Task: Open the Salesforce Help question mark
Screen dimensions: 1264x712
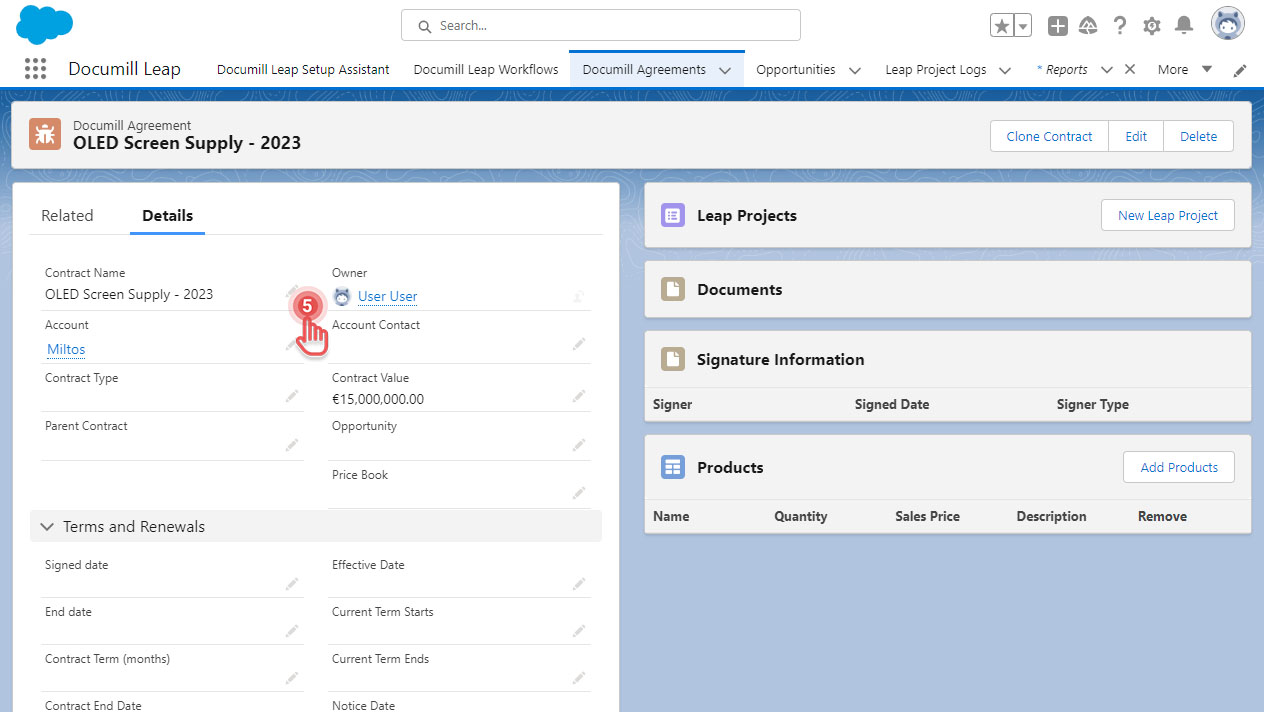Action: tap(1120, 26)
